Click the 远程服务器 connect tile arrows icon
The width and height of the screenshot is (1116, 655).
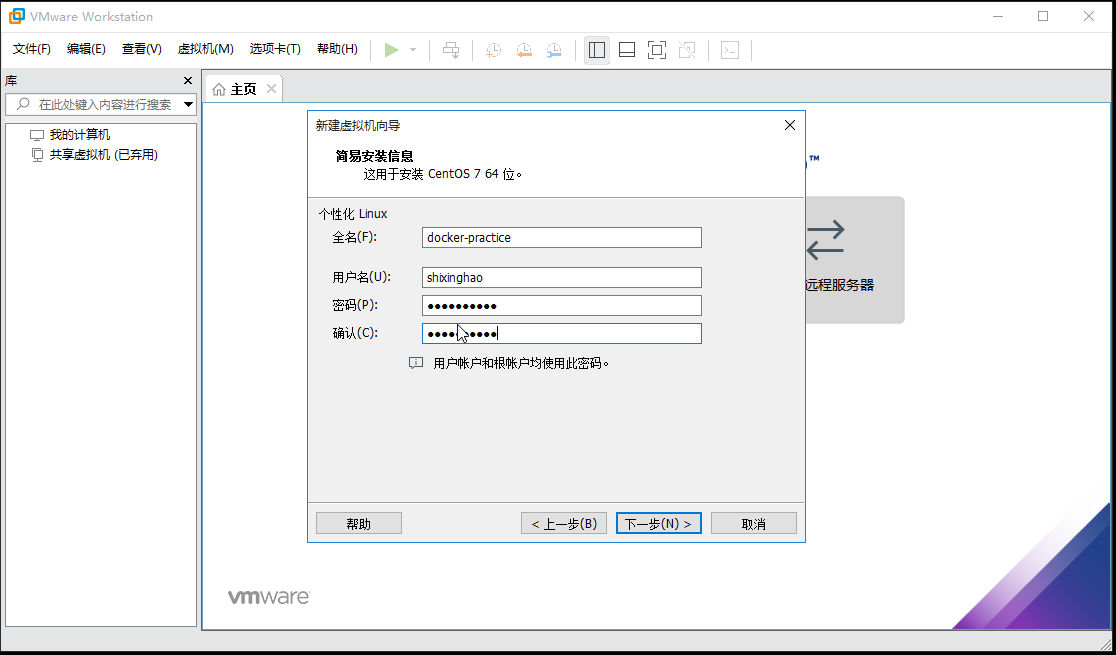(826, 240)
